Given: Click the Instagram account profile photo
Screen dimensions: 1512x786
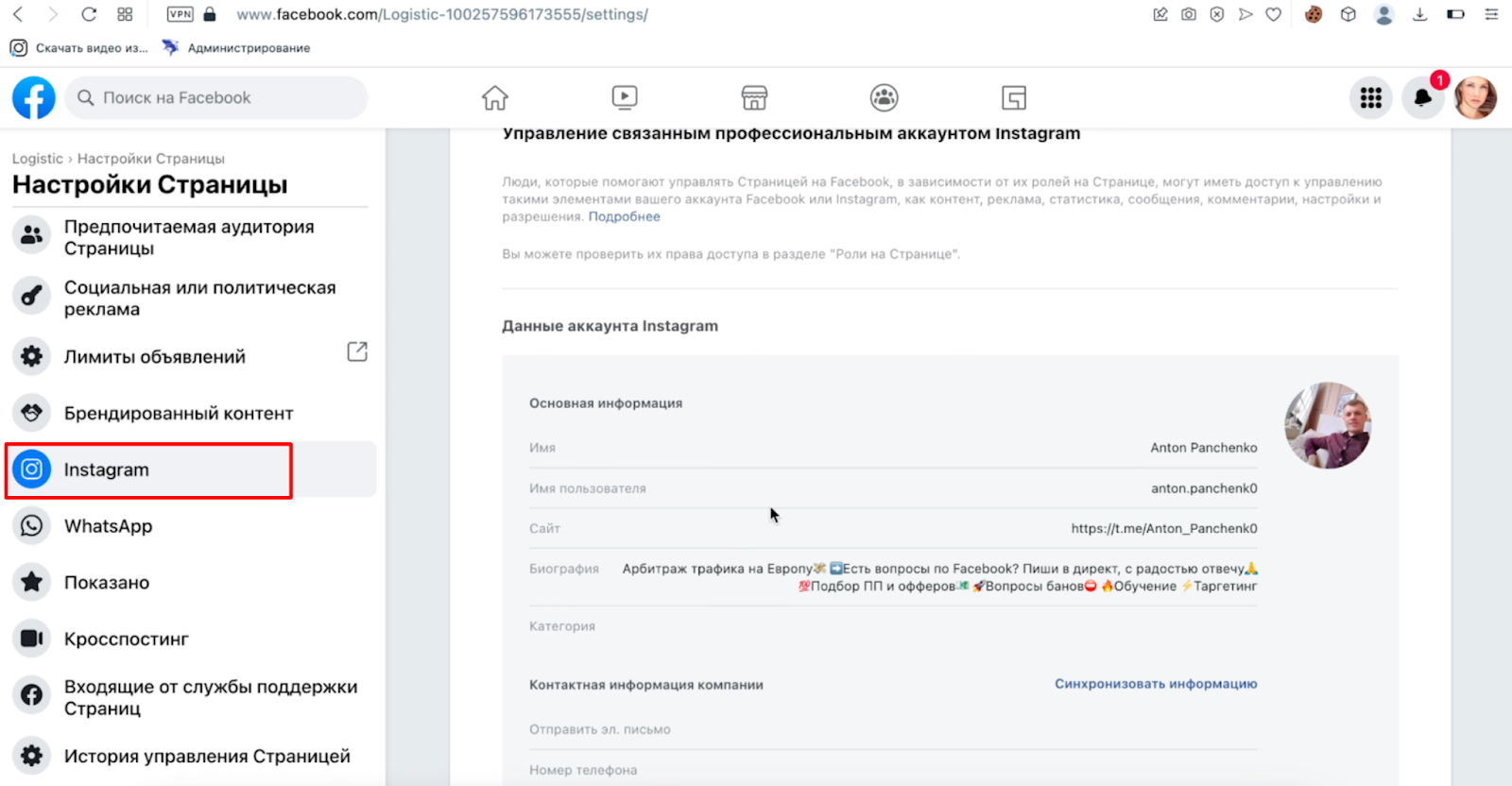Looking at the screenshot, I should tap(1328, 425).
